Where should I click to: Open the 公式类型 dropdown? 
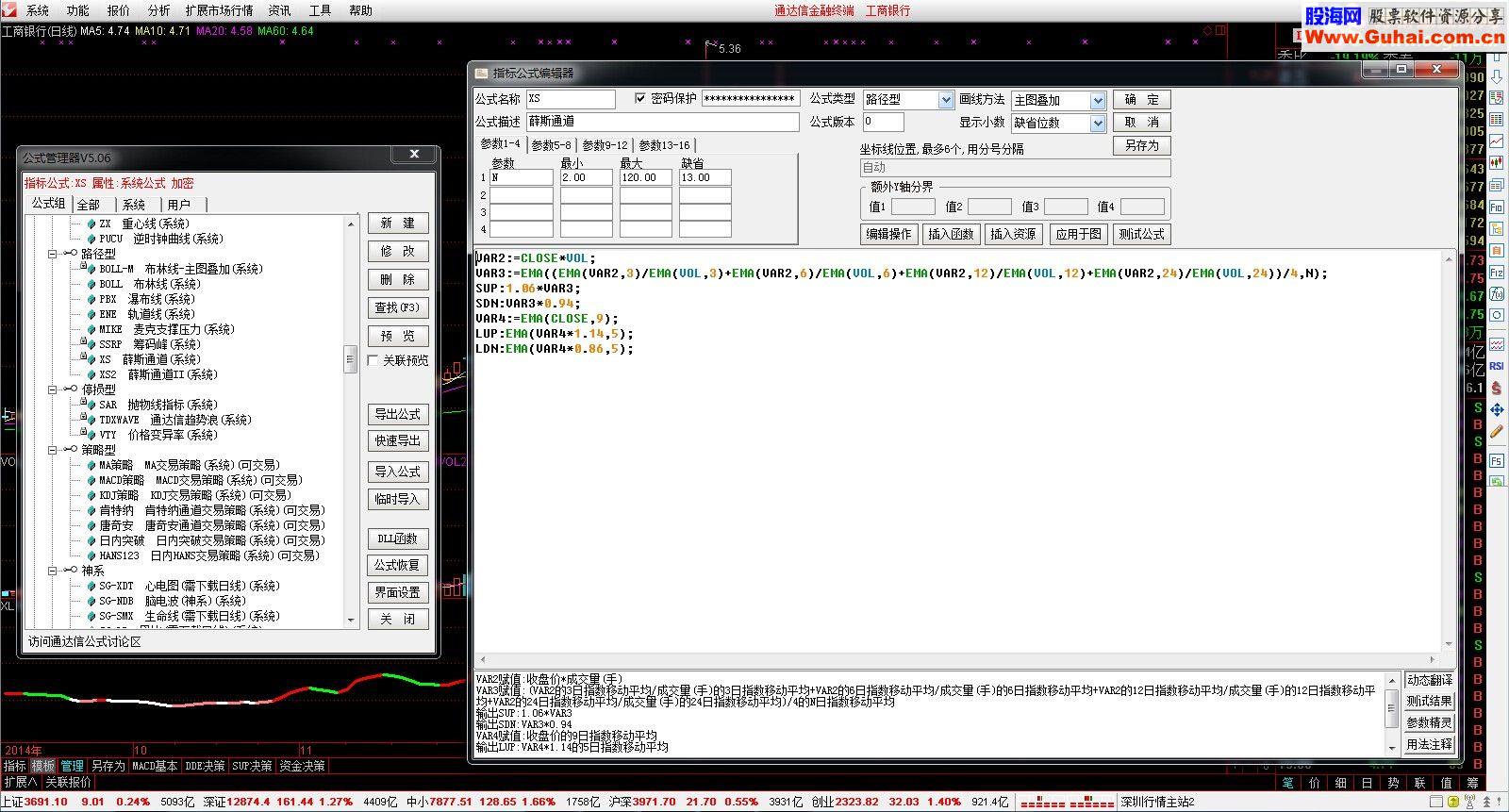point(946,99)
